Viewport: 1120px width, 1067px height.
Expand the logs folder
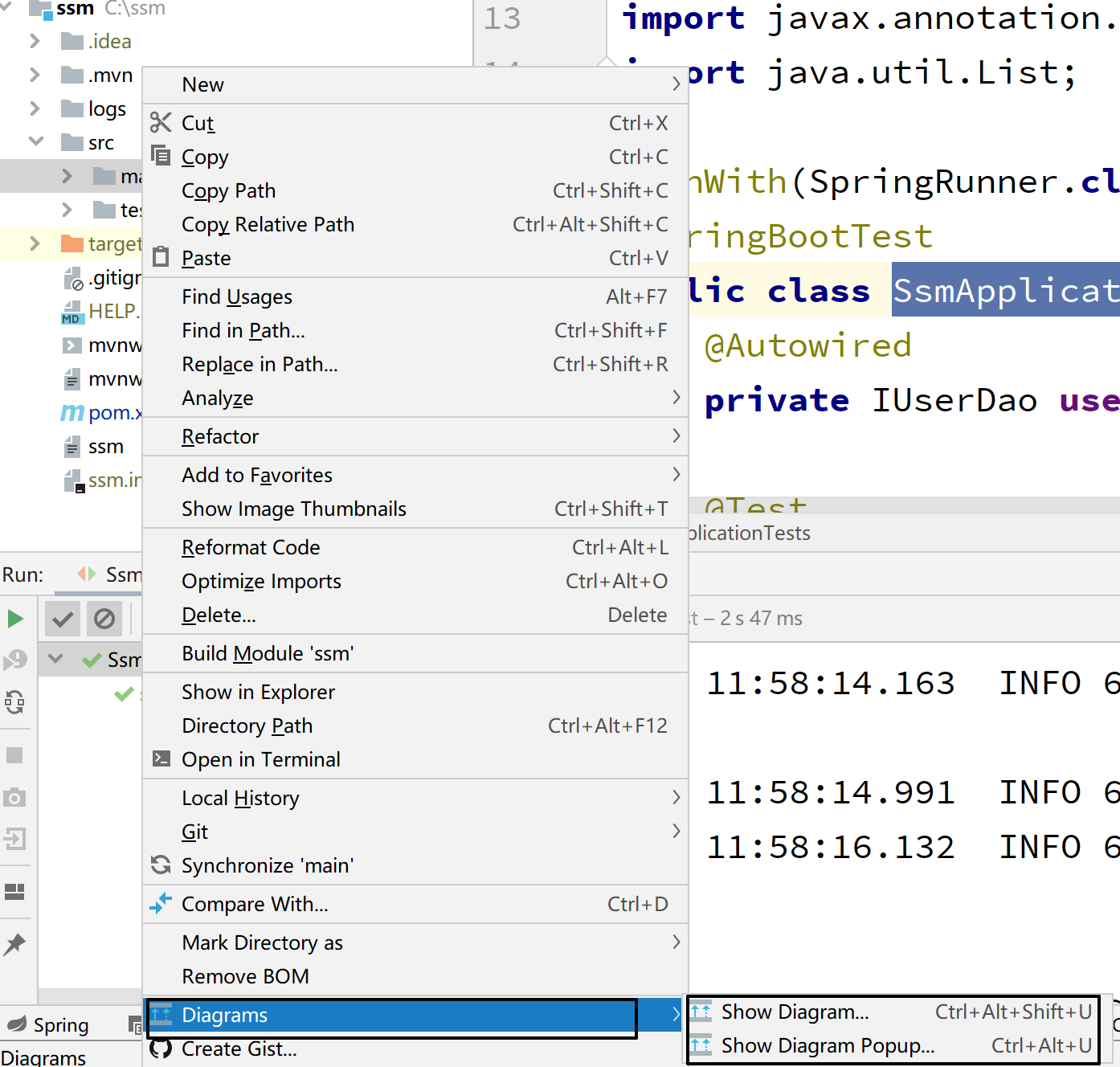(35, 108)
